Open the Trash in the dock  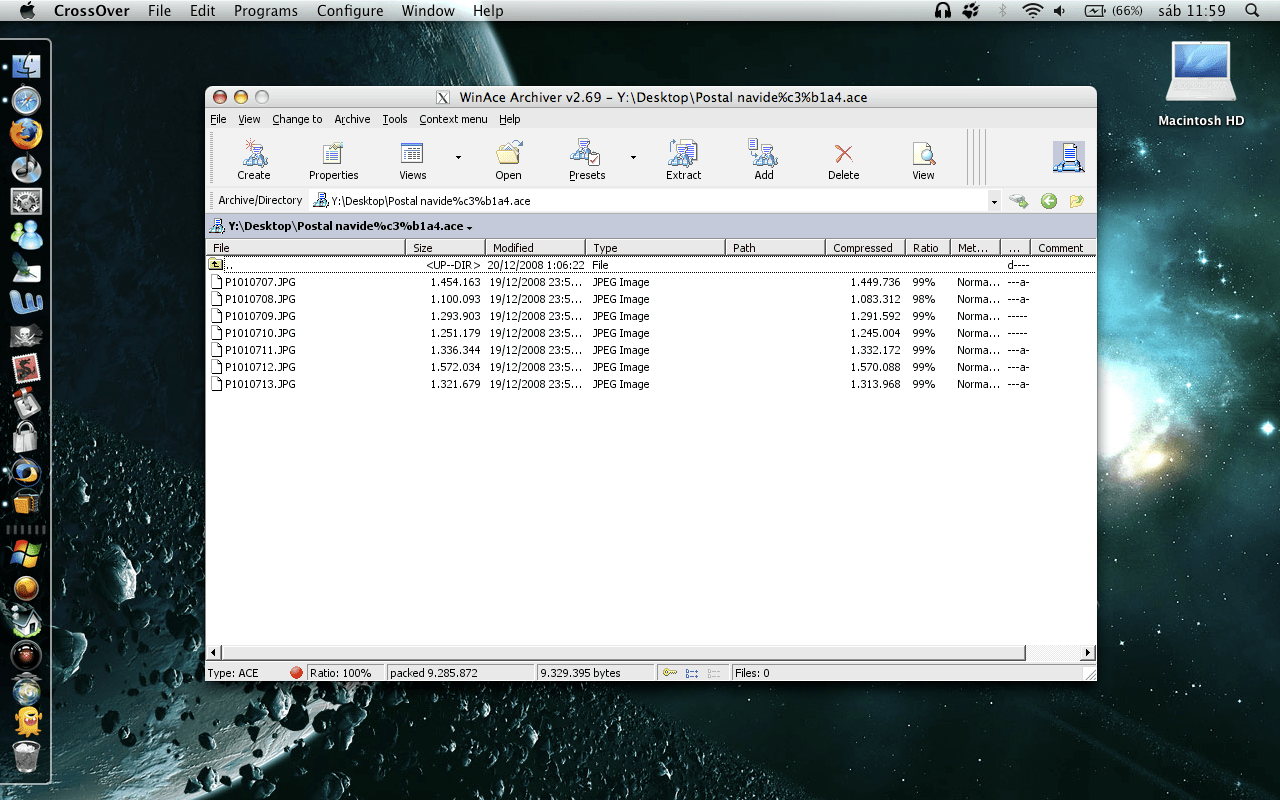26,757
